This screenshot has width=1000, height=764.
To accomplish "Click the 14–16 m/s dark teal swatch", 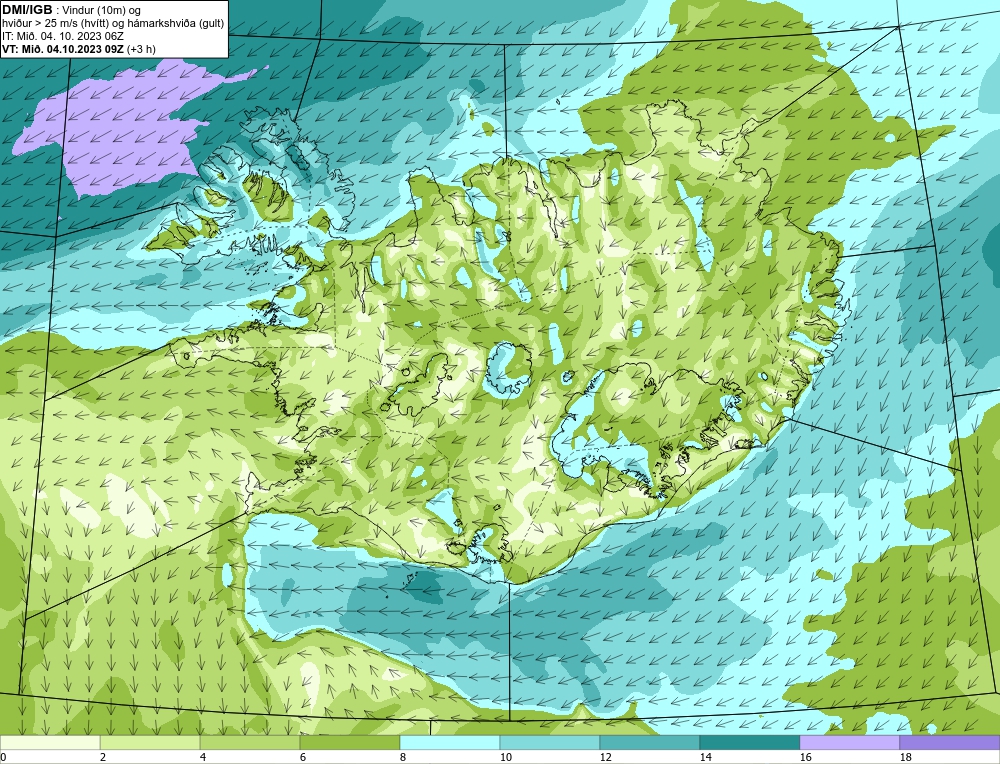I will coord(749,743).
